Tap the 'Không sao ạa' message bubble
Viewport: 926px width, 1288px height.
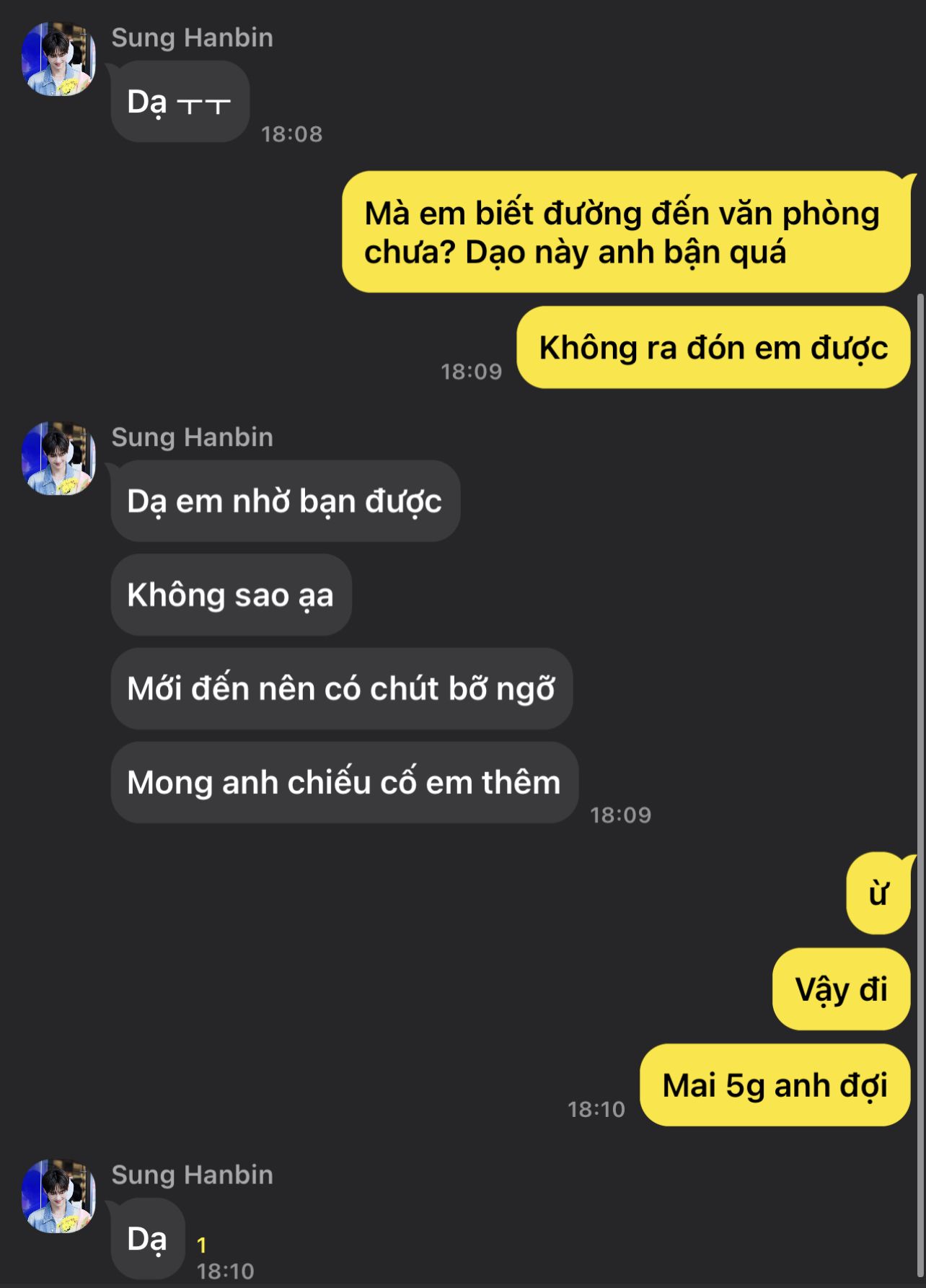click(231, 595)
